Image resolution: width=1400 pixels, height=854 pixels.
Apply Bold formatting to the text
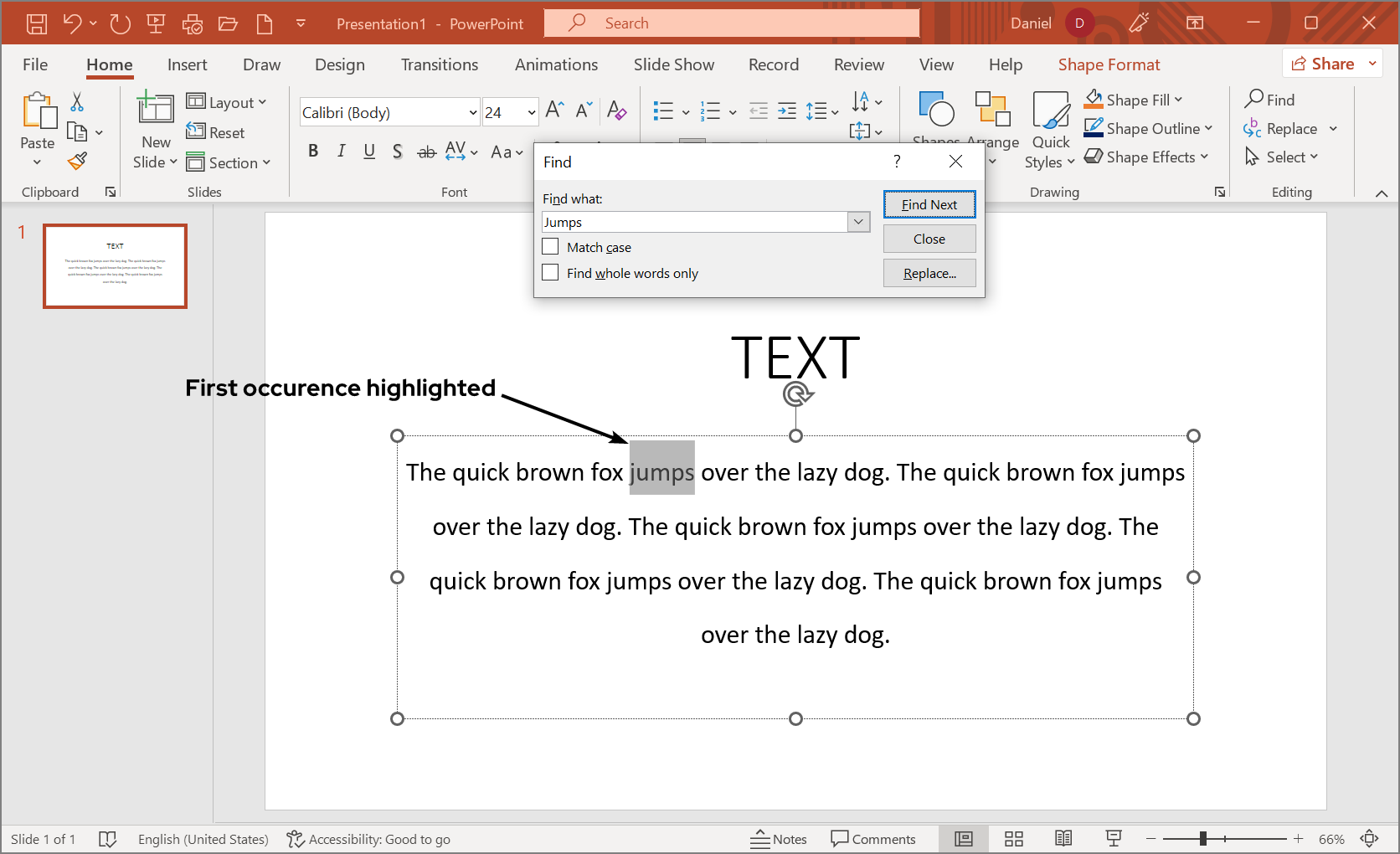coord(313,151)
